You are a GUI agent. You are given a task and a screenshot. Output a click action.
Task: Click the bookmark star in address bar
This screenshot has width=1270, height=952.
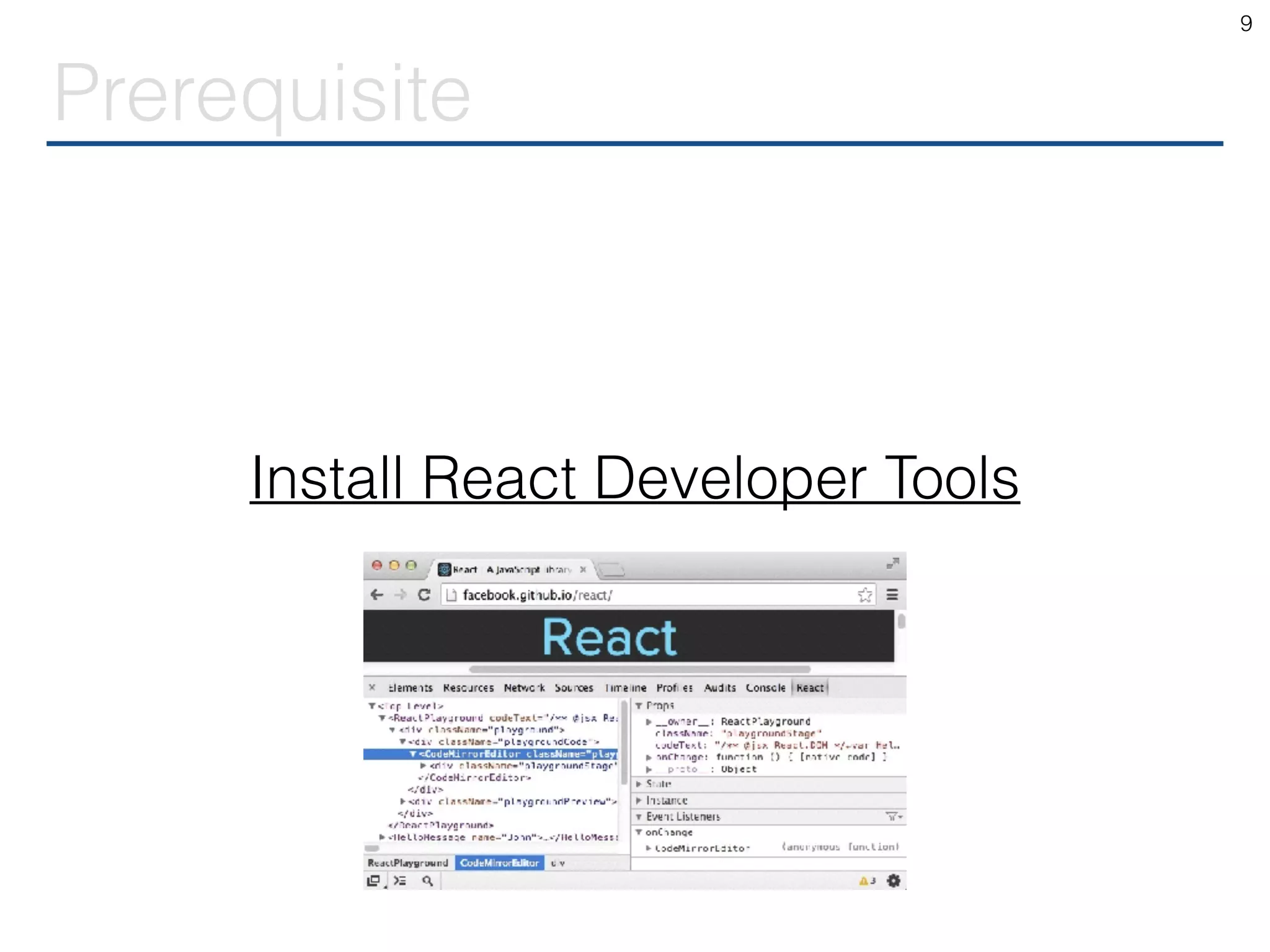tap(864, 596)
